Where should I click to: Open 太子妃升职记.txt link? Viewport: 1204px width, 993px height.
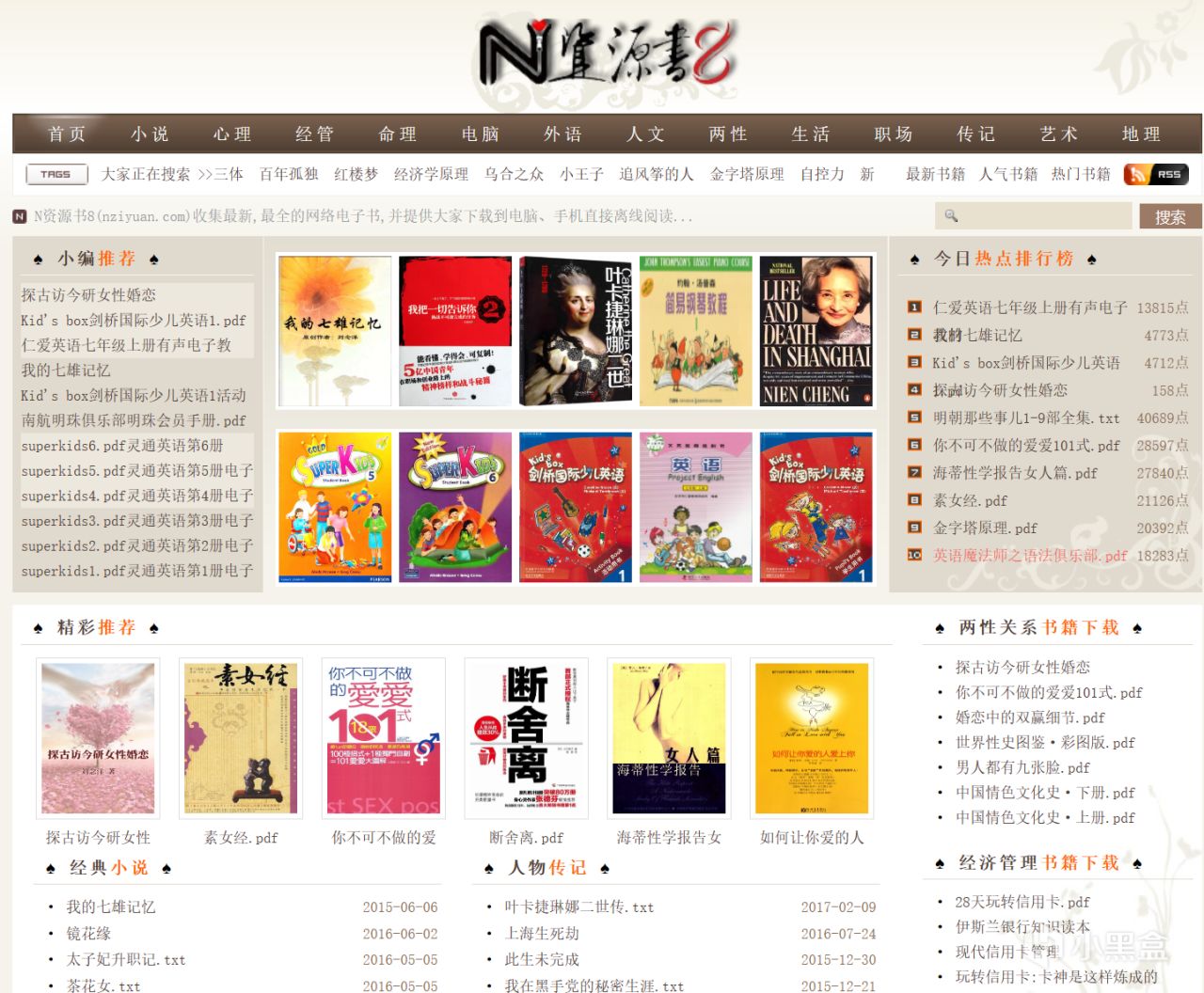pos(126,960)
